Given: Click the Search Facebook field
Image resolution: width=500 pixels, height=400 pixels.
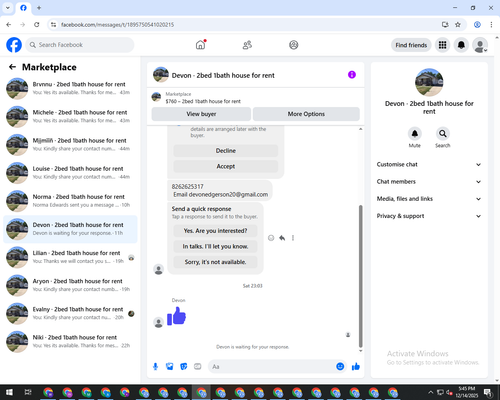Looking at the screenshot, I should [80, 45].
